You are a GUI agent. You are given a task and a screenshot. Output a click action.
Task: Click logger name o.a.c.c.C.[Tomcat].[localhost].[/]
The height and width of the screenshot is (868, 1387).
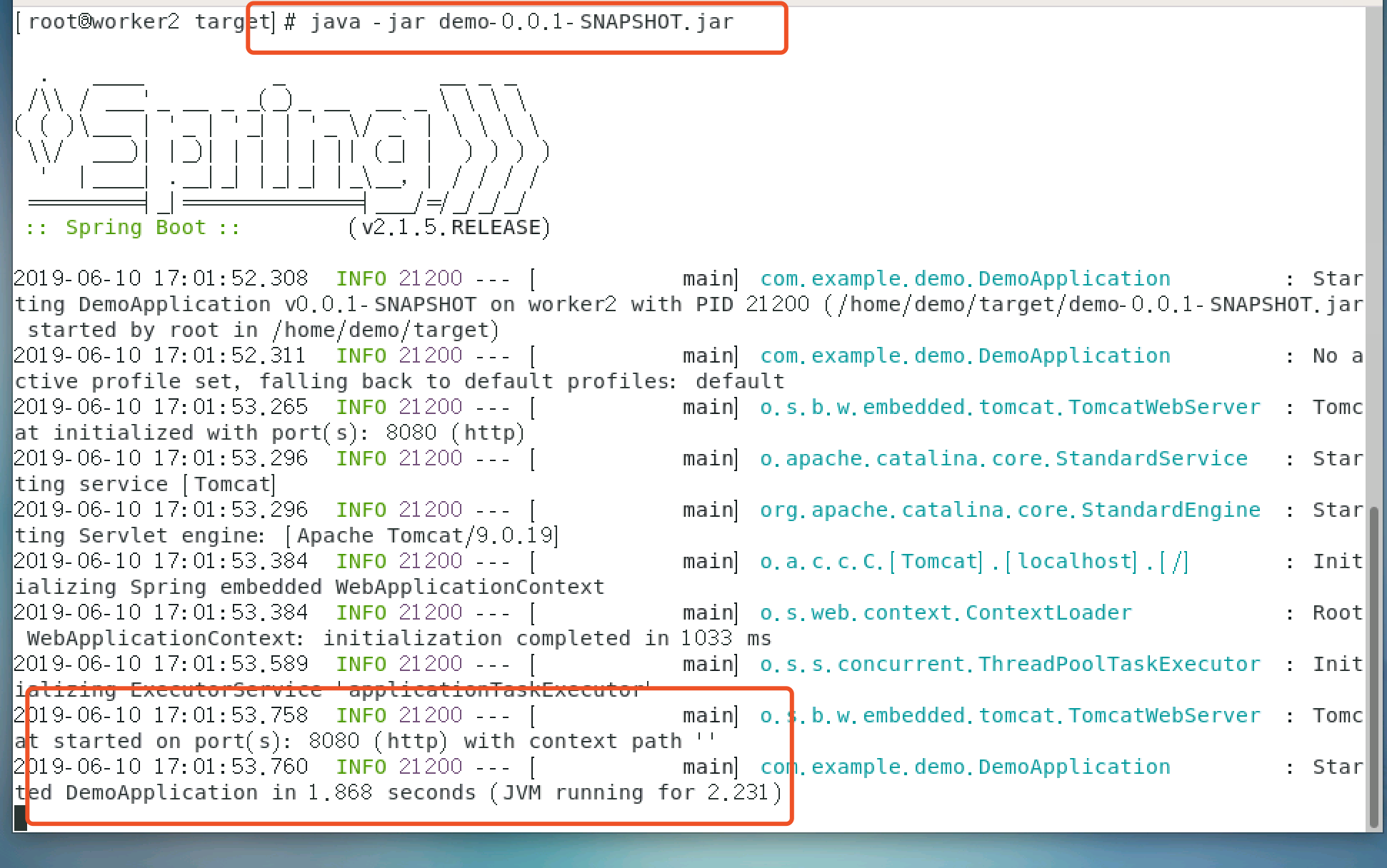point(974,562)
